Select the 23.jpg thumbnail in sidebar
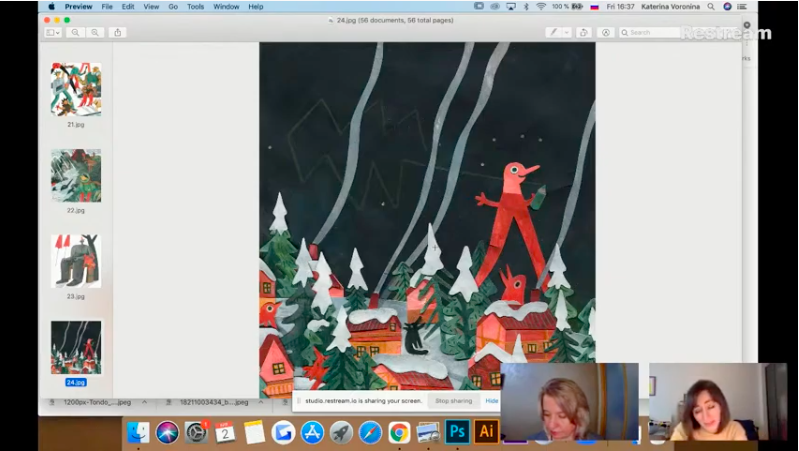The image size is (799, 451). [76, 261]
